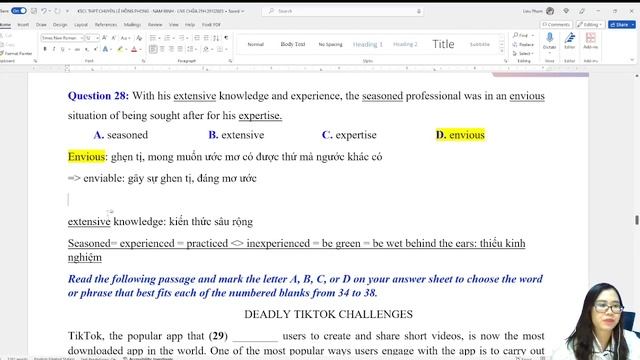Undo the last action

pos(43,11)
